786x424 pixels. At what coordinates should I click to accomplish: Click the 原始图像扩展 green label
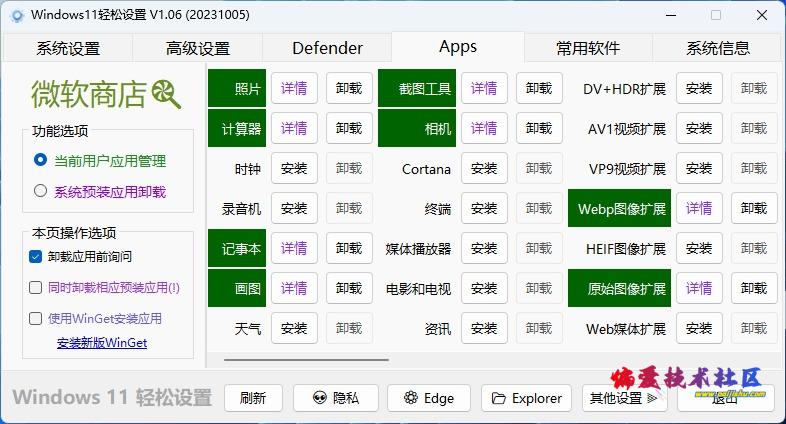click(620, 288)
